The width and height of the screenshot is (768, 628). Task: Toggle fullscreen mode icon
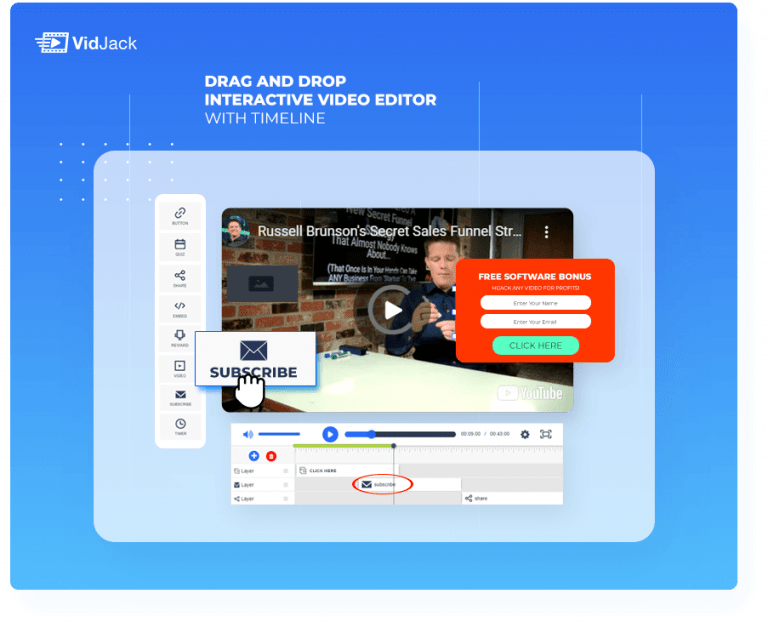click(x=545, y=434)
